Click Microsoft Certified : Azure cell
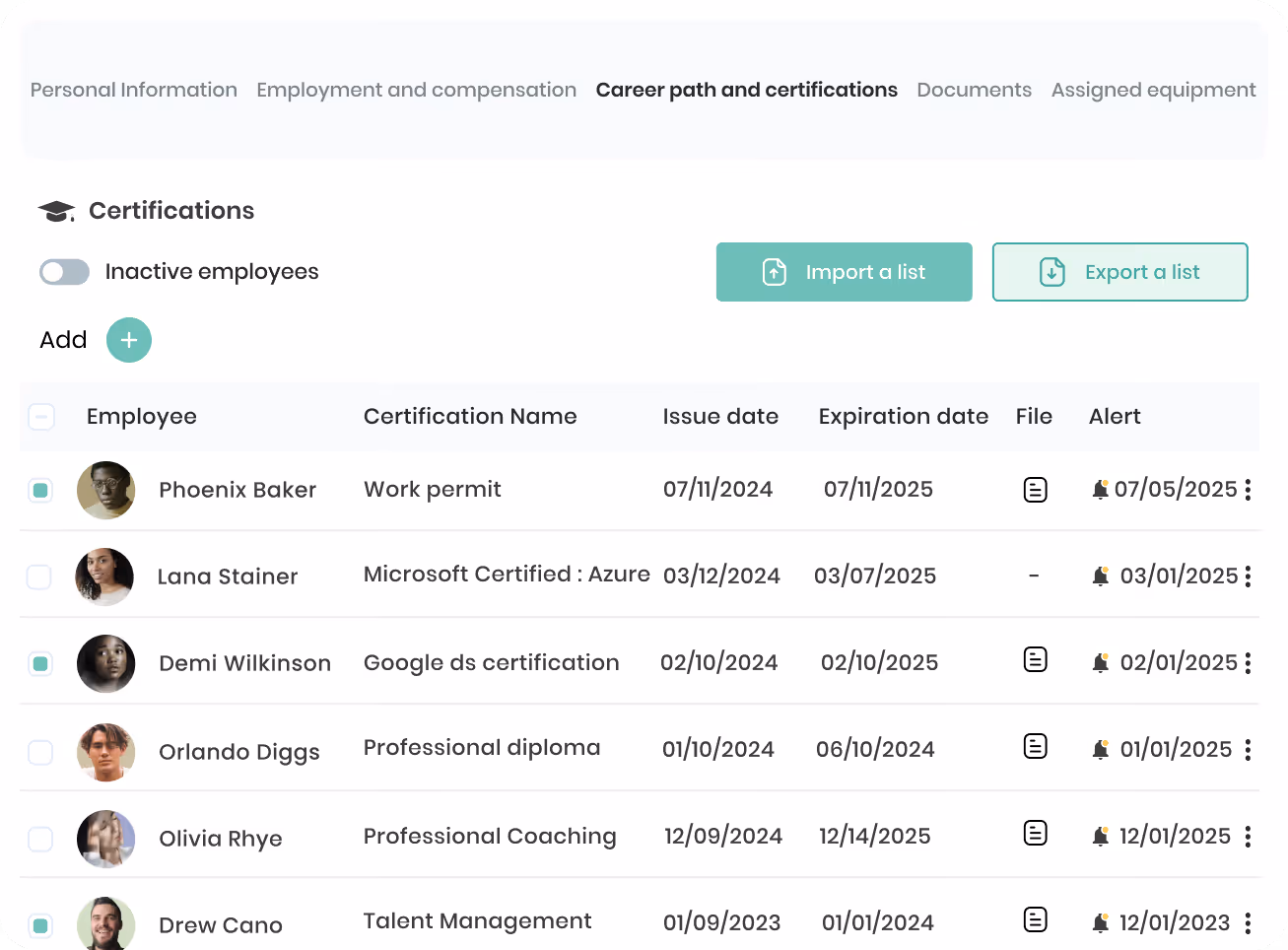 point(507,574)
